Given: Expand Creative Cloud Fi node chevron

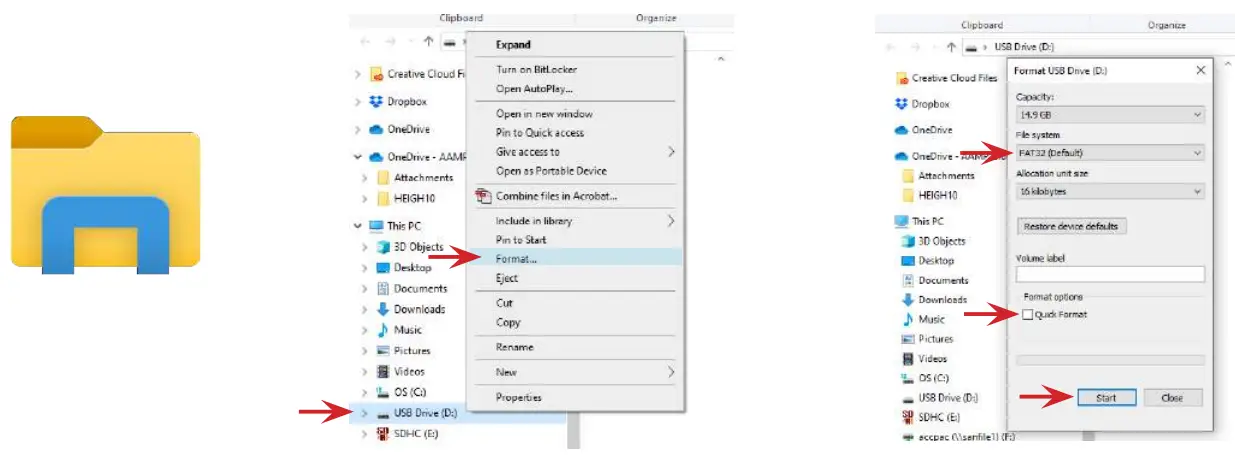Looking at the screenshot, I should (359, 74).
